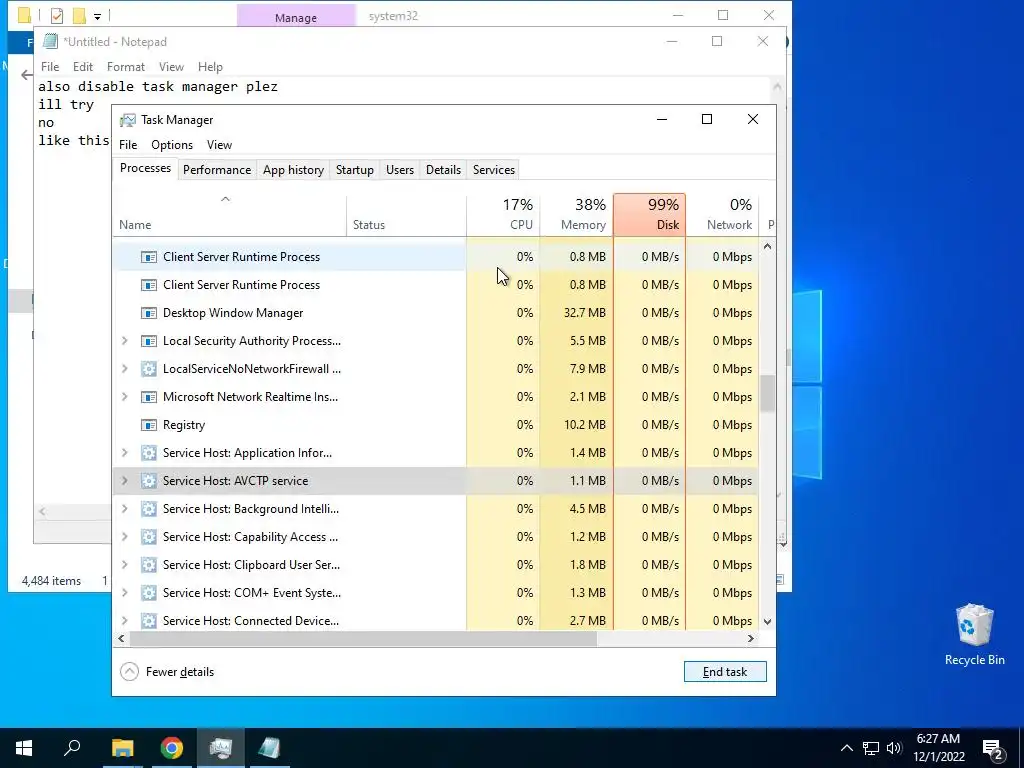The image size is (1024, 768).
Task: Click the Notepad taskbar icon
Action: click(x=269, y=748)
